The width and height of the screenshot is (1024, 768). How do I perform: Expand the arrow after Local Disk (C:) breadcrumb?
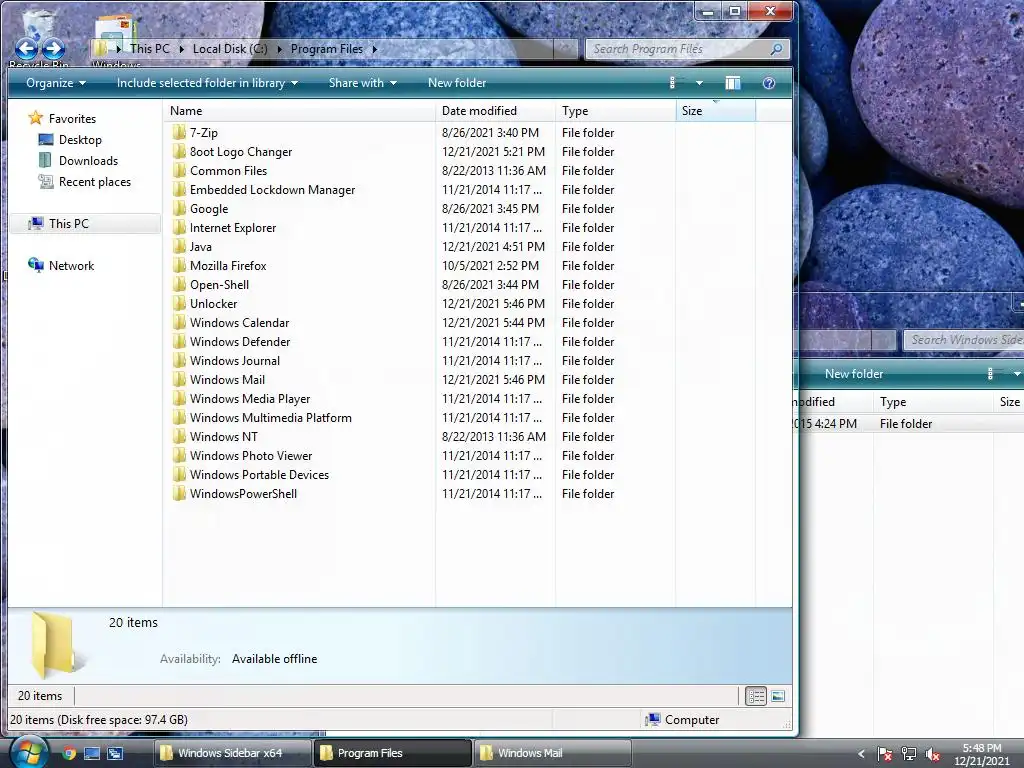click(280, 49)
